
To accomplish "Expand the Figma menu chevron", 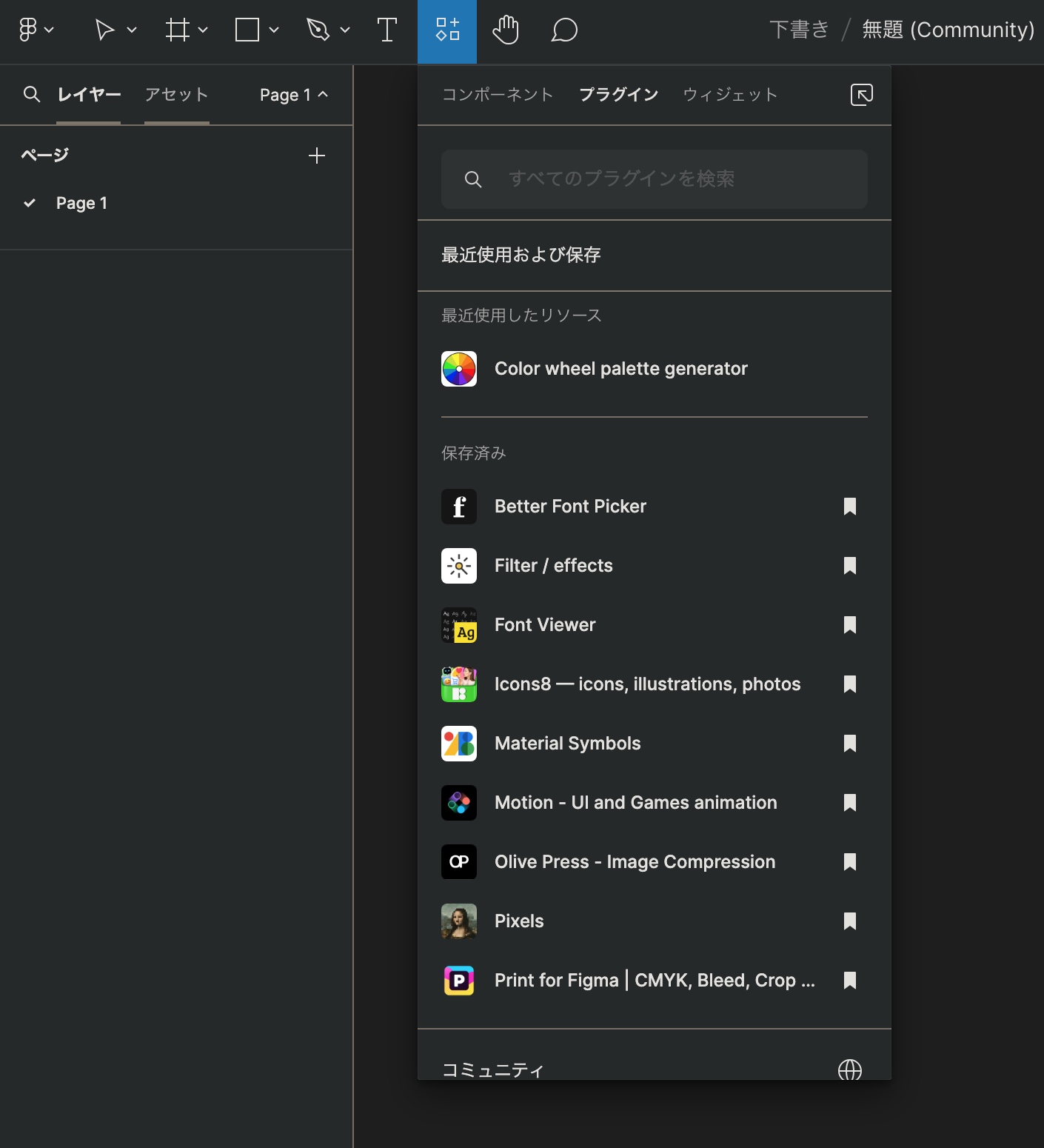I will (49, 30).
